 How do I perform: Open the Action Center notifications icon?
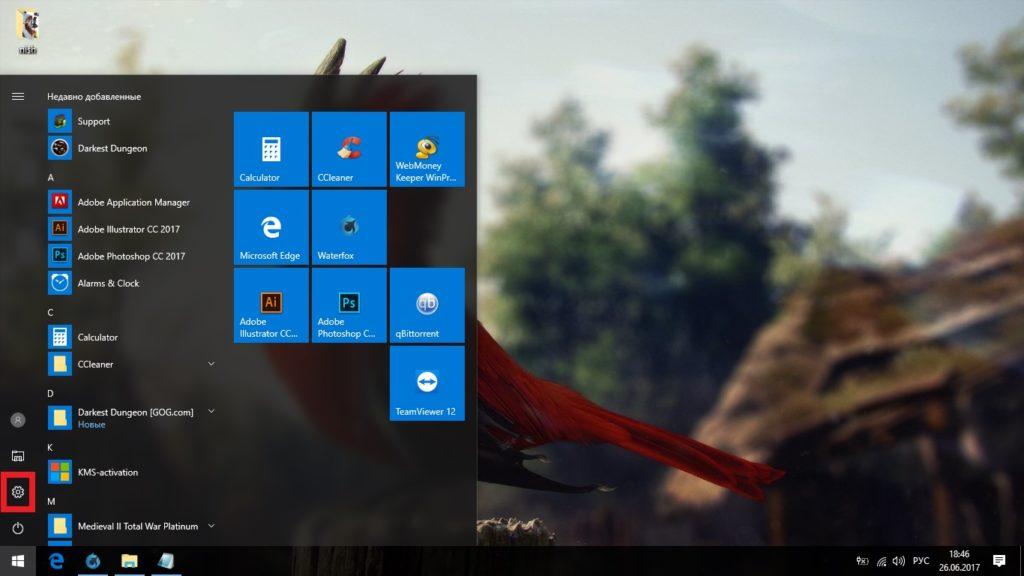(999, 561)
